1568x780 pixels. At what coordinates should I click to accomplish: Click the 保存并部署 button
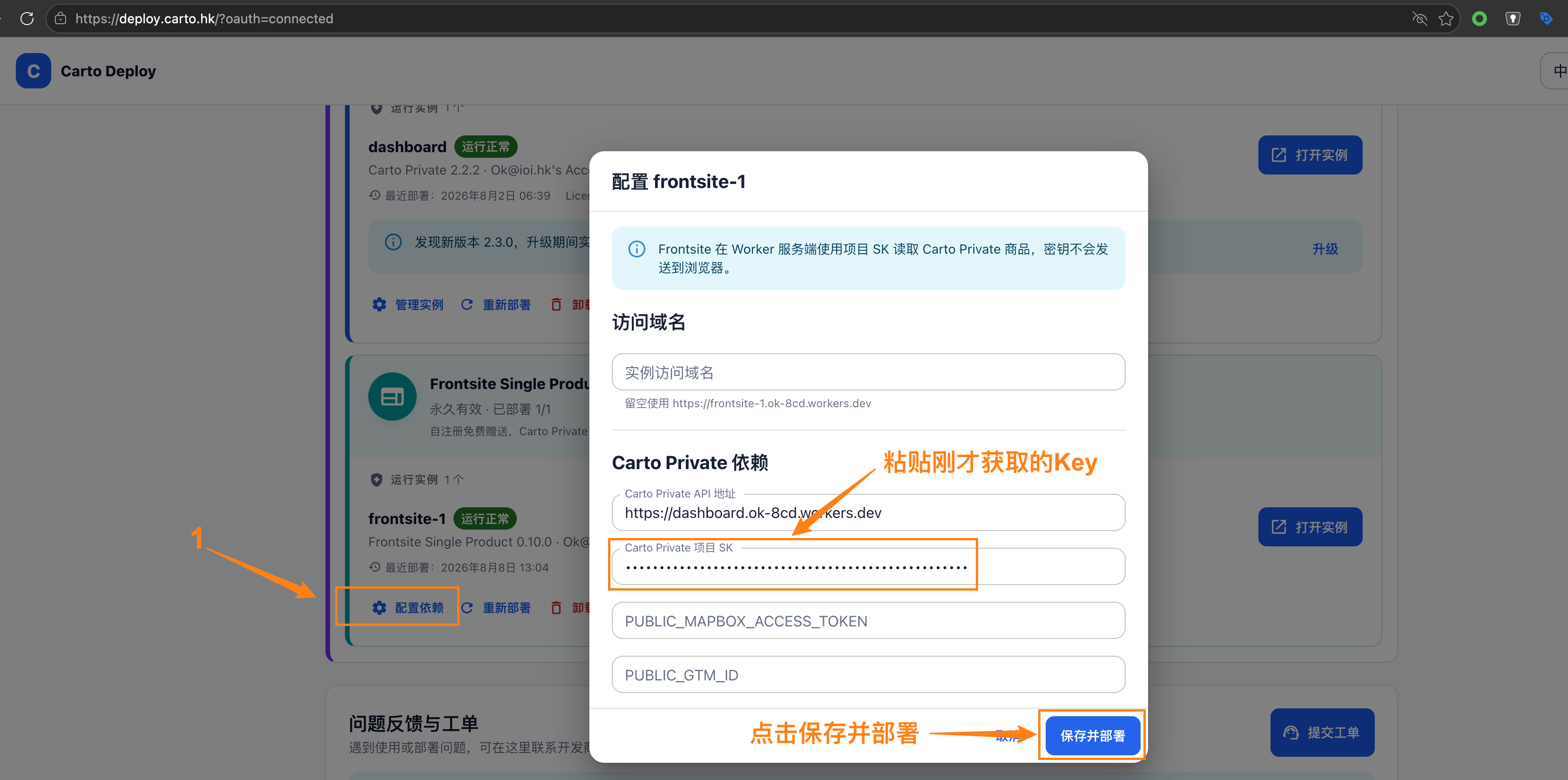(1092, 736)
